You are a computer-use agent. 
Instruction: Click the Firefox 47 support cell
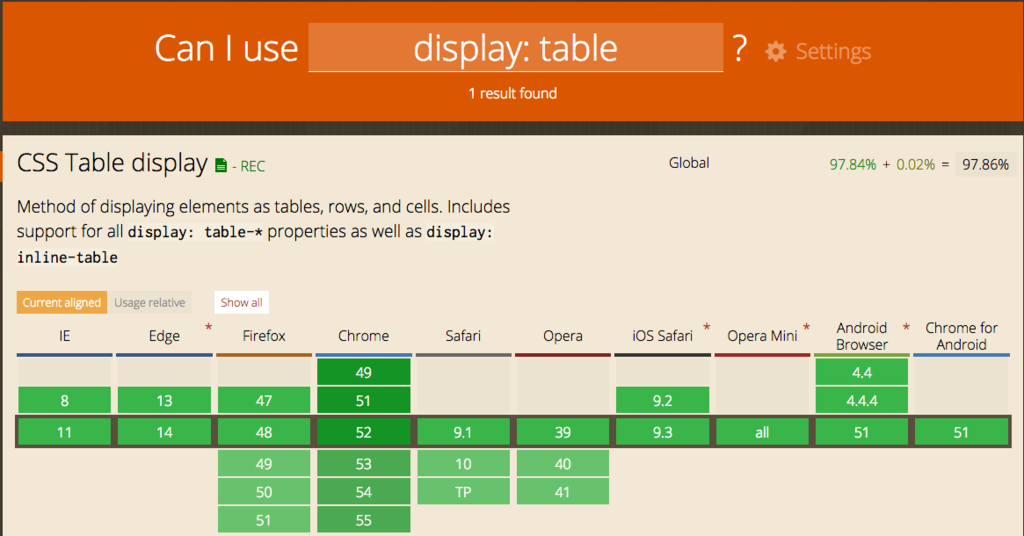[264, 400]
